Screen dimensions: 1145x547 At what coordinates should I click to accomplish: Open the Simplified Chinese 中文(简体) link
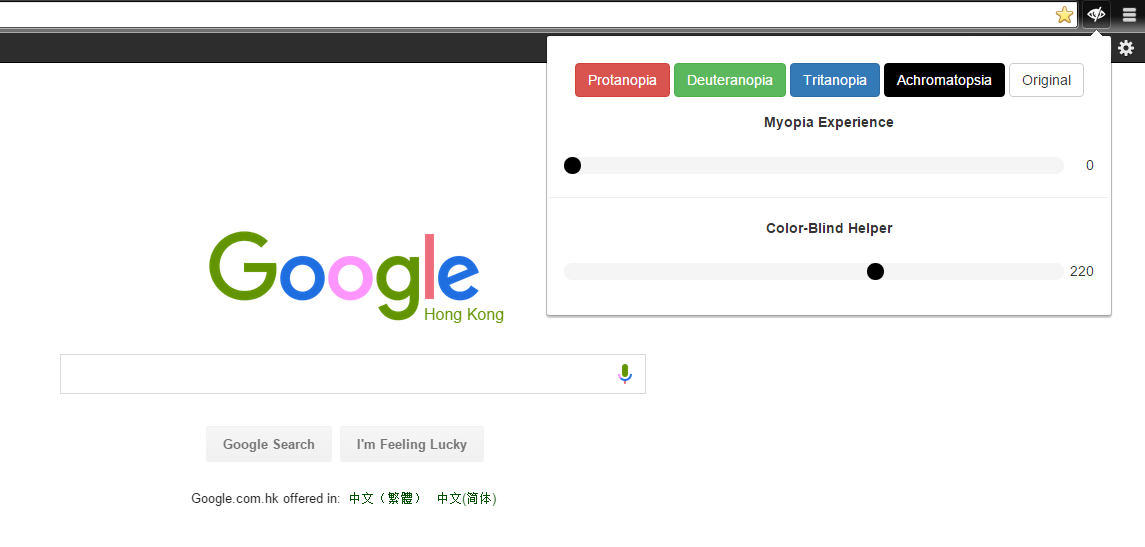click(x=467, y=499)
